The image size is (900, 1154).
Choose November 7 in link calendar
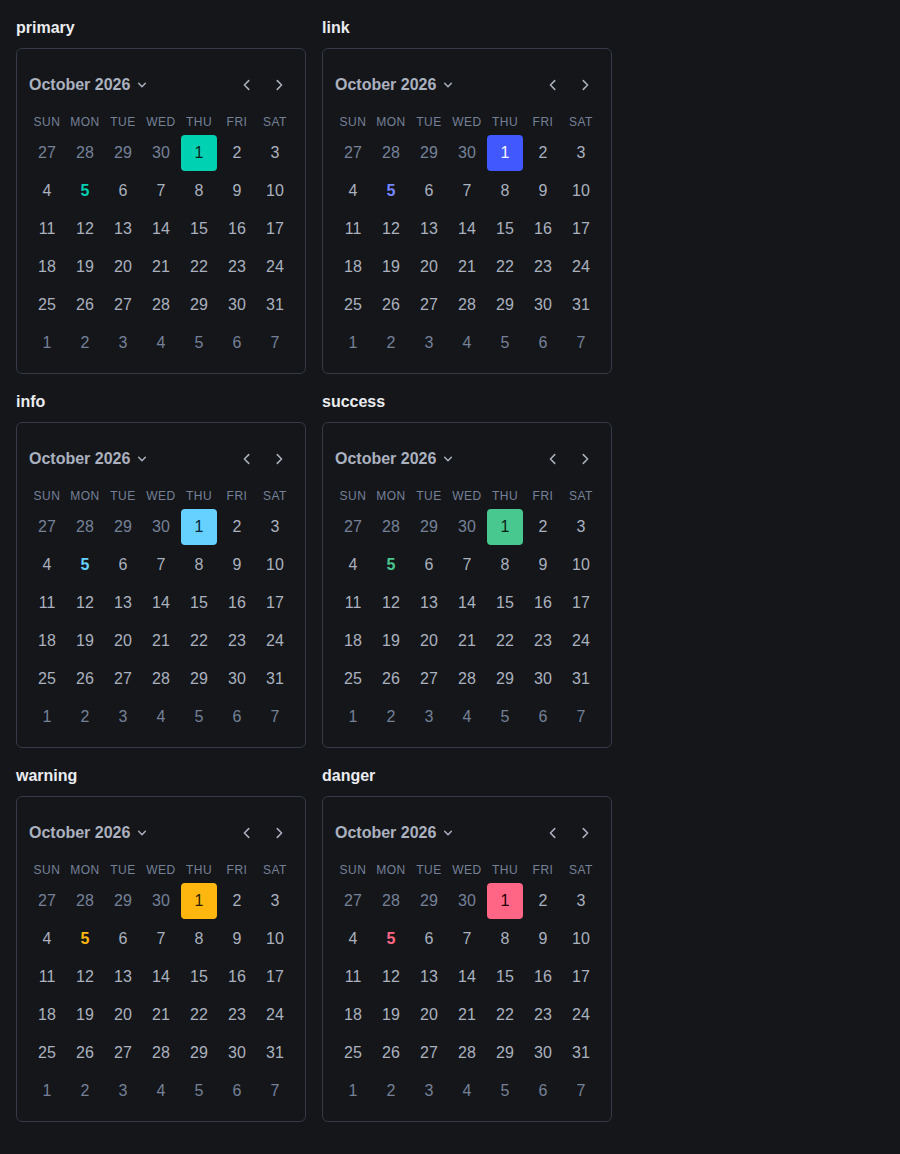(x=581, y=342)
